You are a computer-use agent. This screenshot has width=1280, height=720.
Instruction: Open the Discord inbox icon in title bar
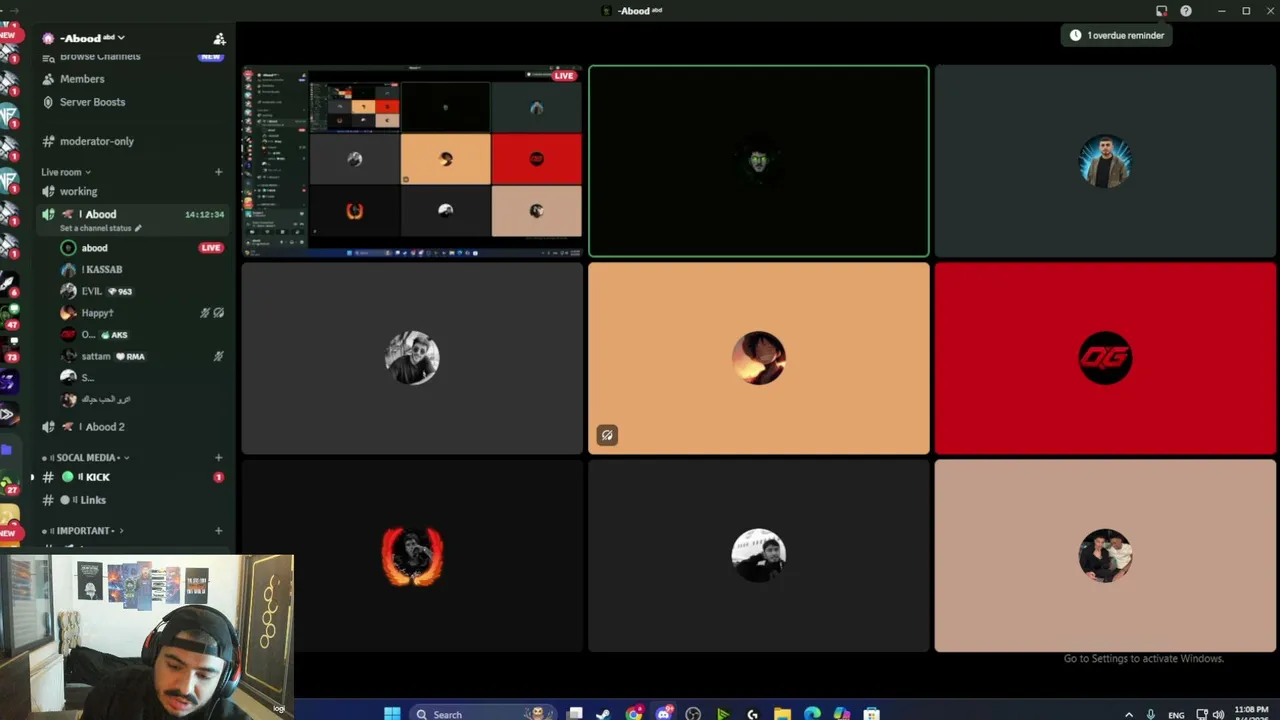point(1161,11)
